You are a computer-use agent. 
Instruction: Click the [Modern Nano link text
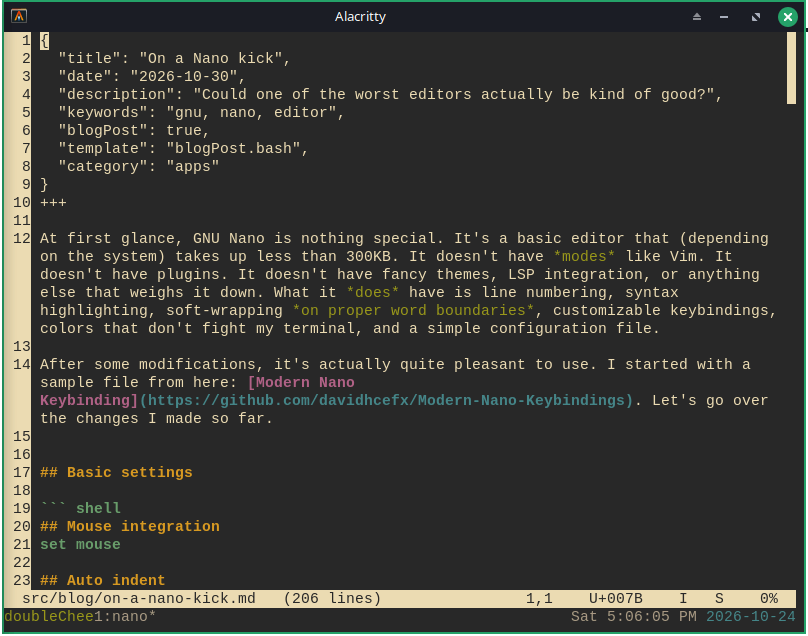click(x=301, y=383)
